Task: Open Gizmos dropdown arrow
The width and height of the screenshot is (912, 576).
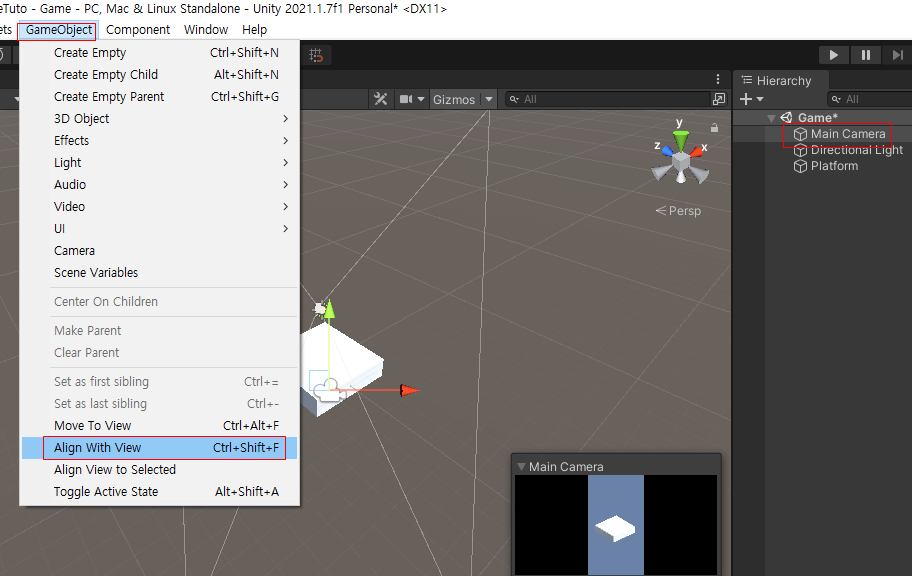Action: click(x=489, y=99)
